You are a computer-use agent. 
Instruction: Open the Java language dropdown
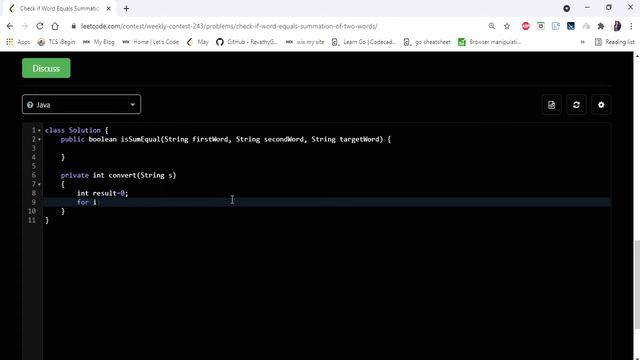(x=82, y=104)
